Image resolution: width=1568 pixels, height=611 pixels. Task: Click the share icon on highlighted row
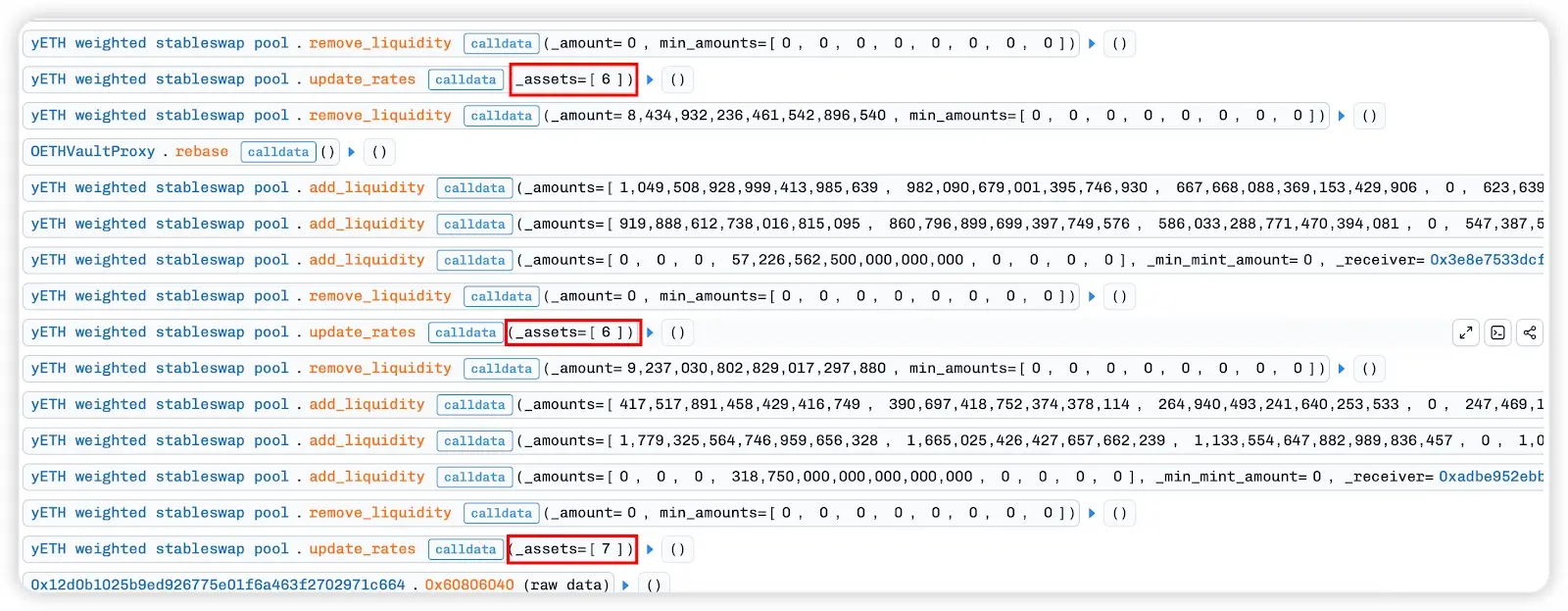point(1530,332)
